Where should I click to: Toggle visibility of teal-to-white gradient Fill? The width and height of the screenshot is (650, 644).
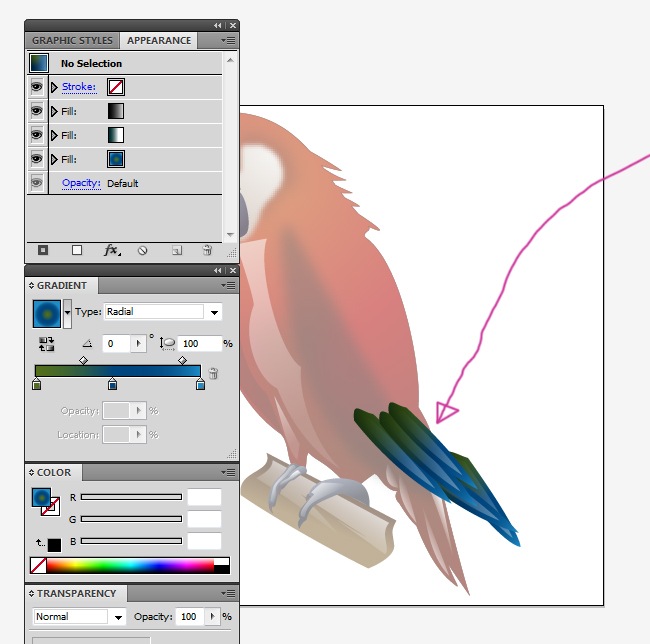[37, 135]
